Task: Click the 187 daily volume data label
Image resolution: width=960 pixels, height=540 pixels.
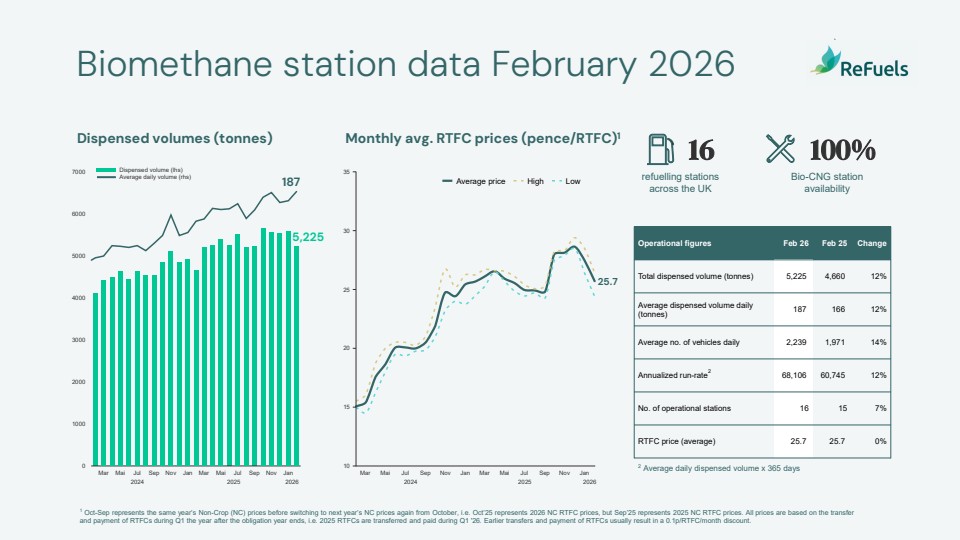Action: (x=291, y=182)
